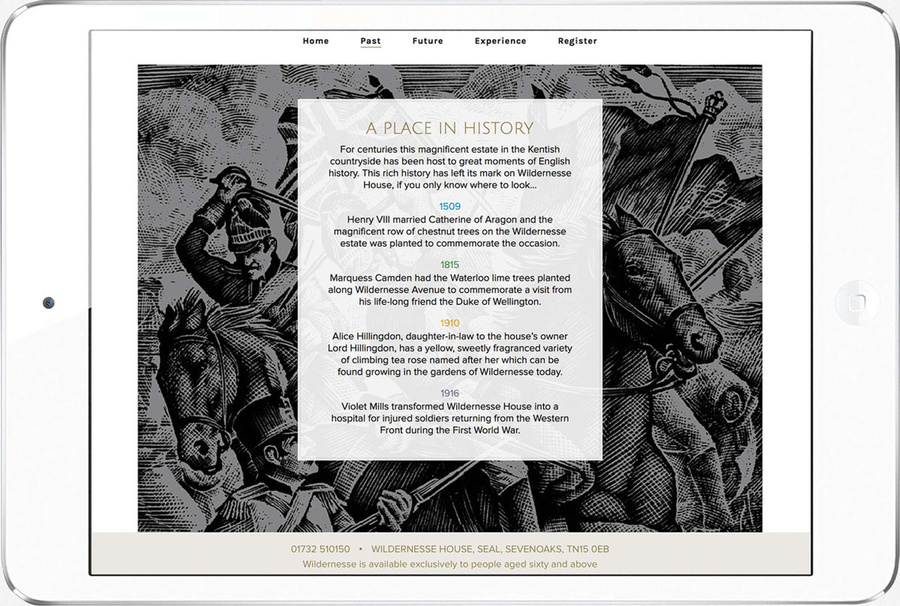900x606 pixels.
Task: Click the crown atop the flagpole in engraving
Action: [x=715, y=102]
